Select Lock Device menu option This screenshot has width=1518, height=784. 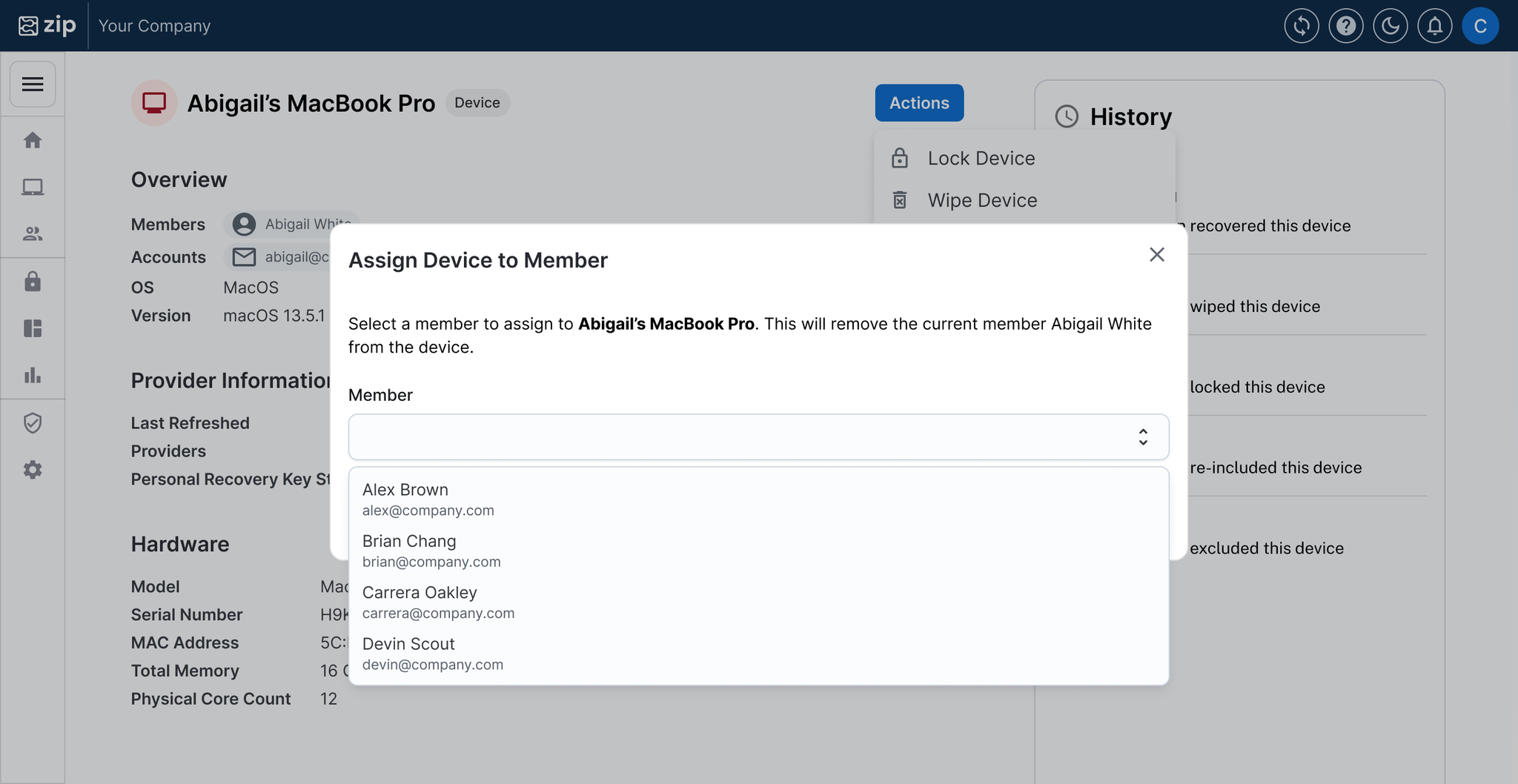tap(981, 159)
